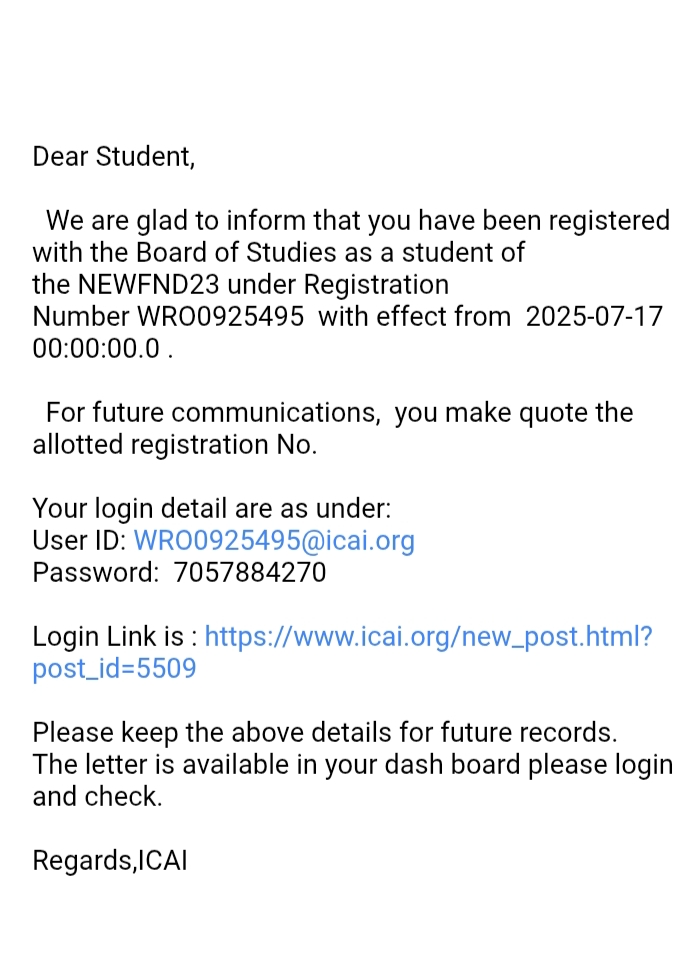Screen dimensions: 697x964
Task: Click the password number 7057884270
Action: click(250, 573)
